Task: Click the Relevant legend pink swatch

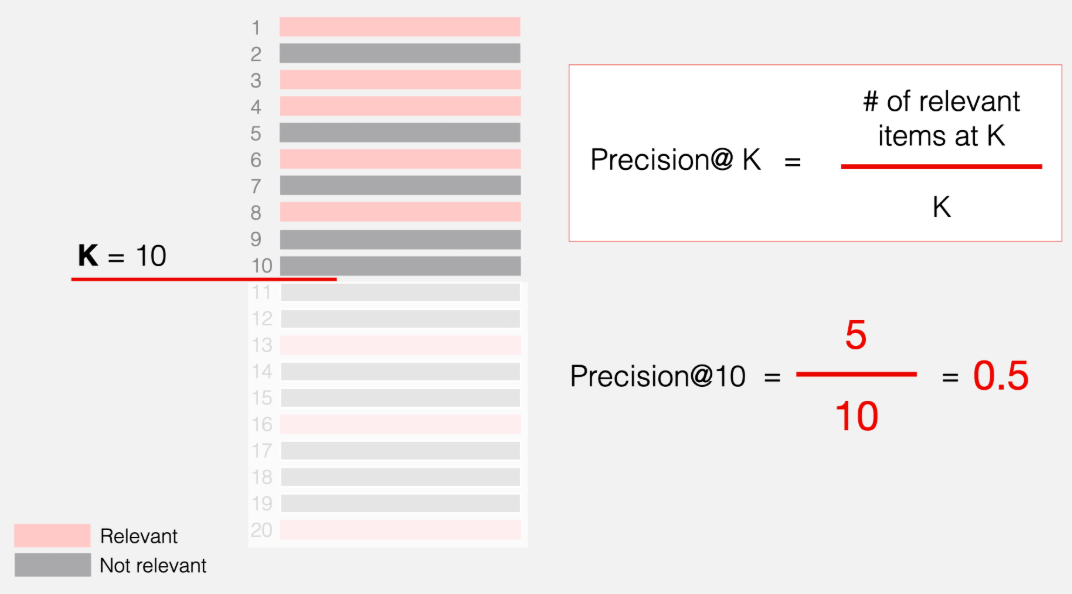Action: (x=52, y=536)
